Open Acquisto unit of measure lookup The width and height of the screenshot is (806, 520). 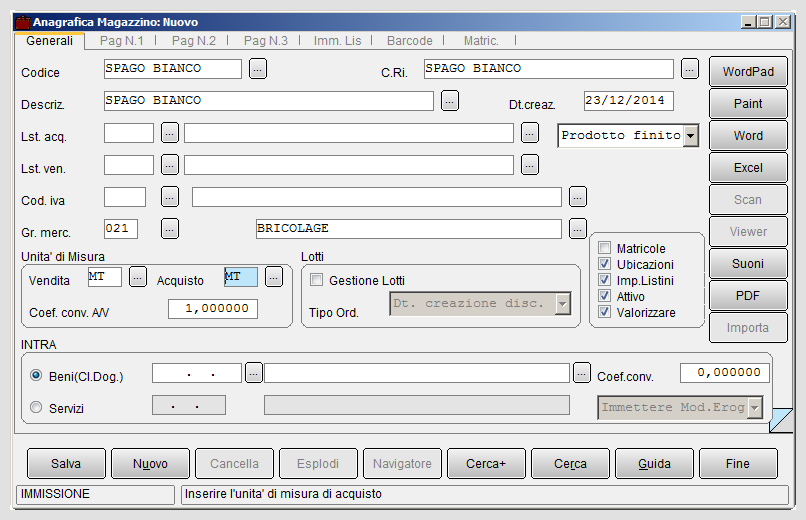pyautogui.click(x=274, y=277)
